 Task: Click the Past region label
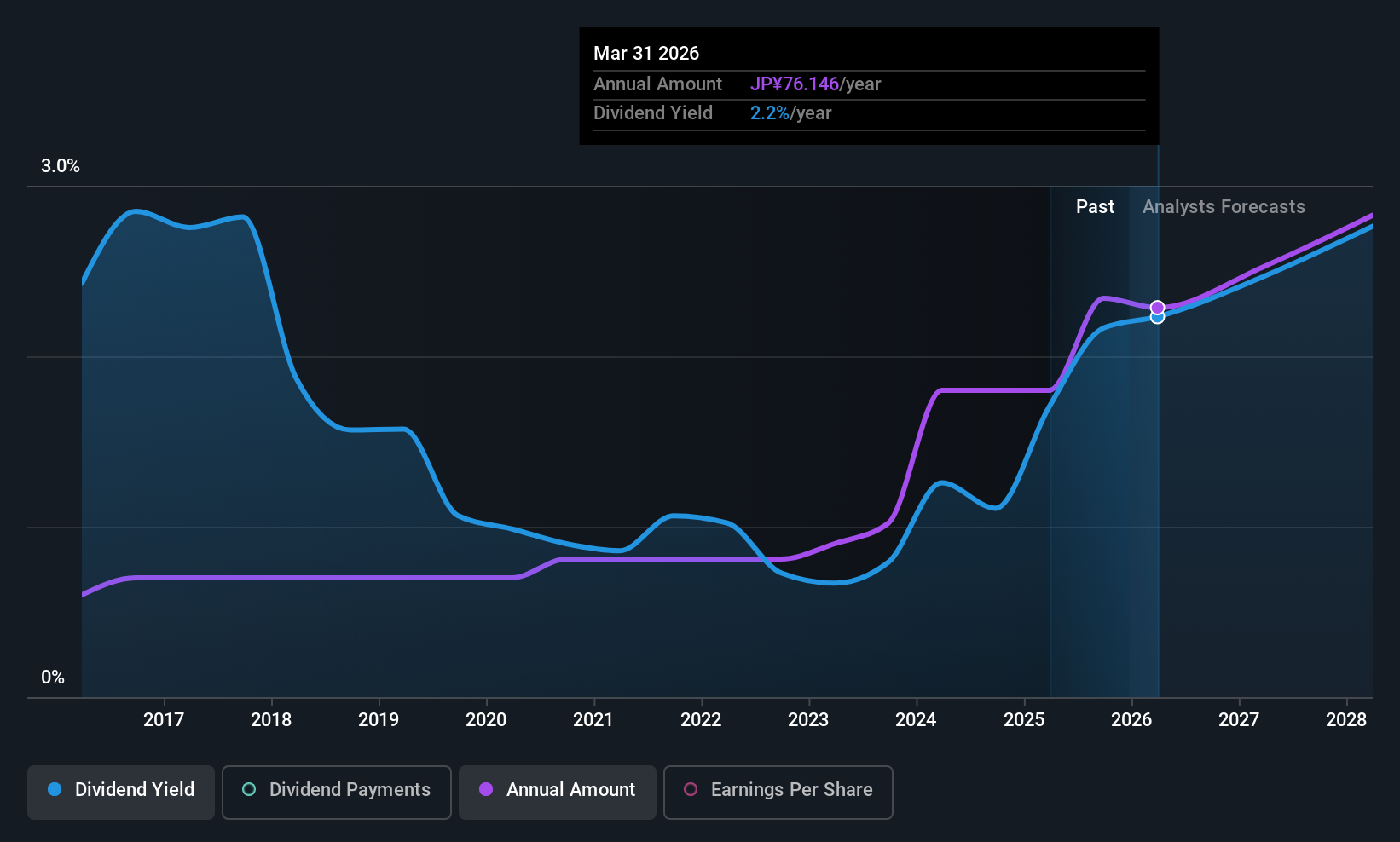pos(1095,207)
